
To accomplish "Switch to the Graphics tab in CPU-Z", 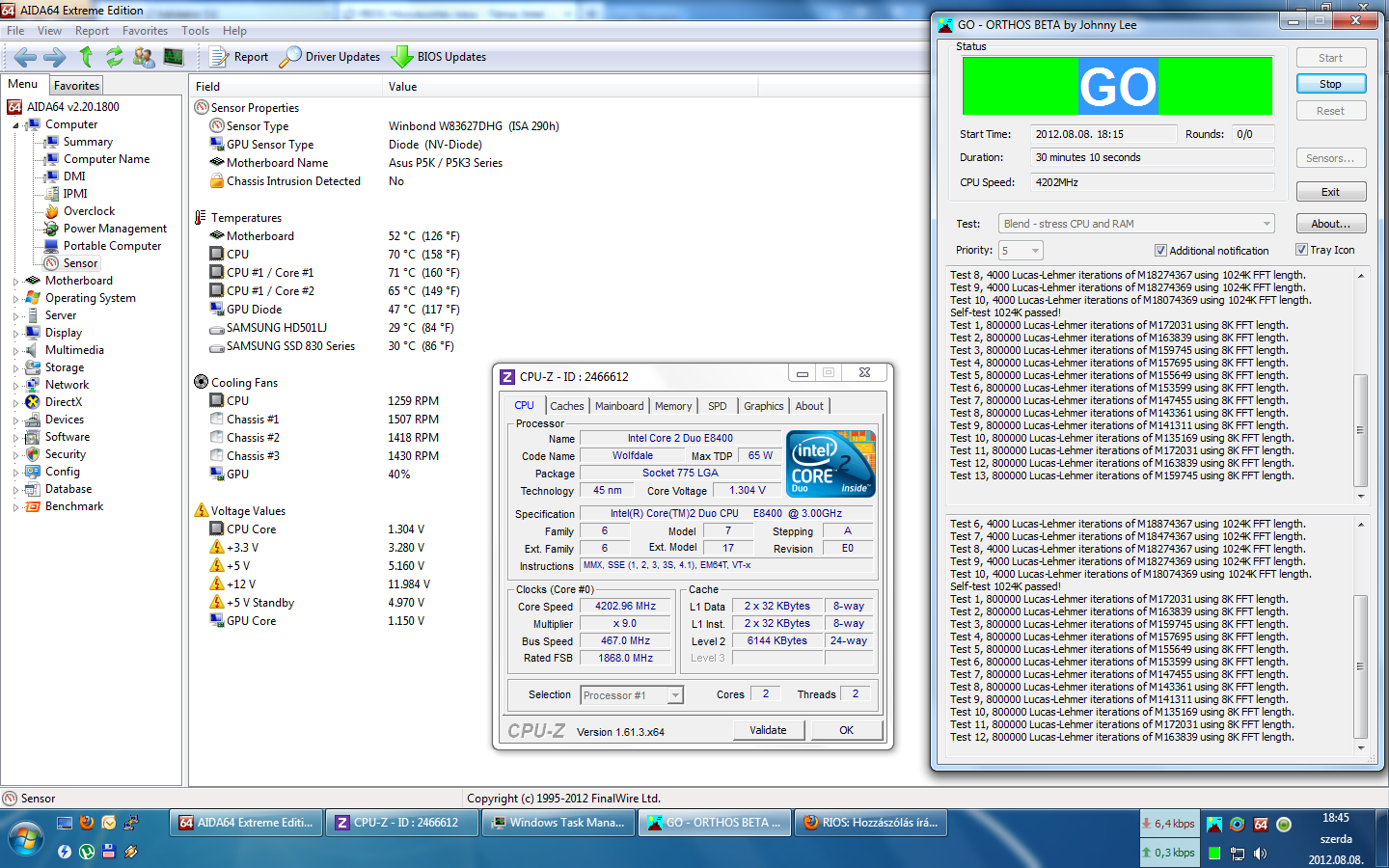I will click(x=764, y=406).
